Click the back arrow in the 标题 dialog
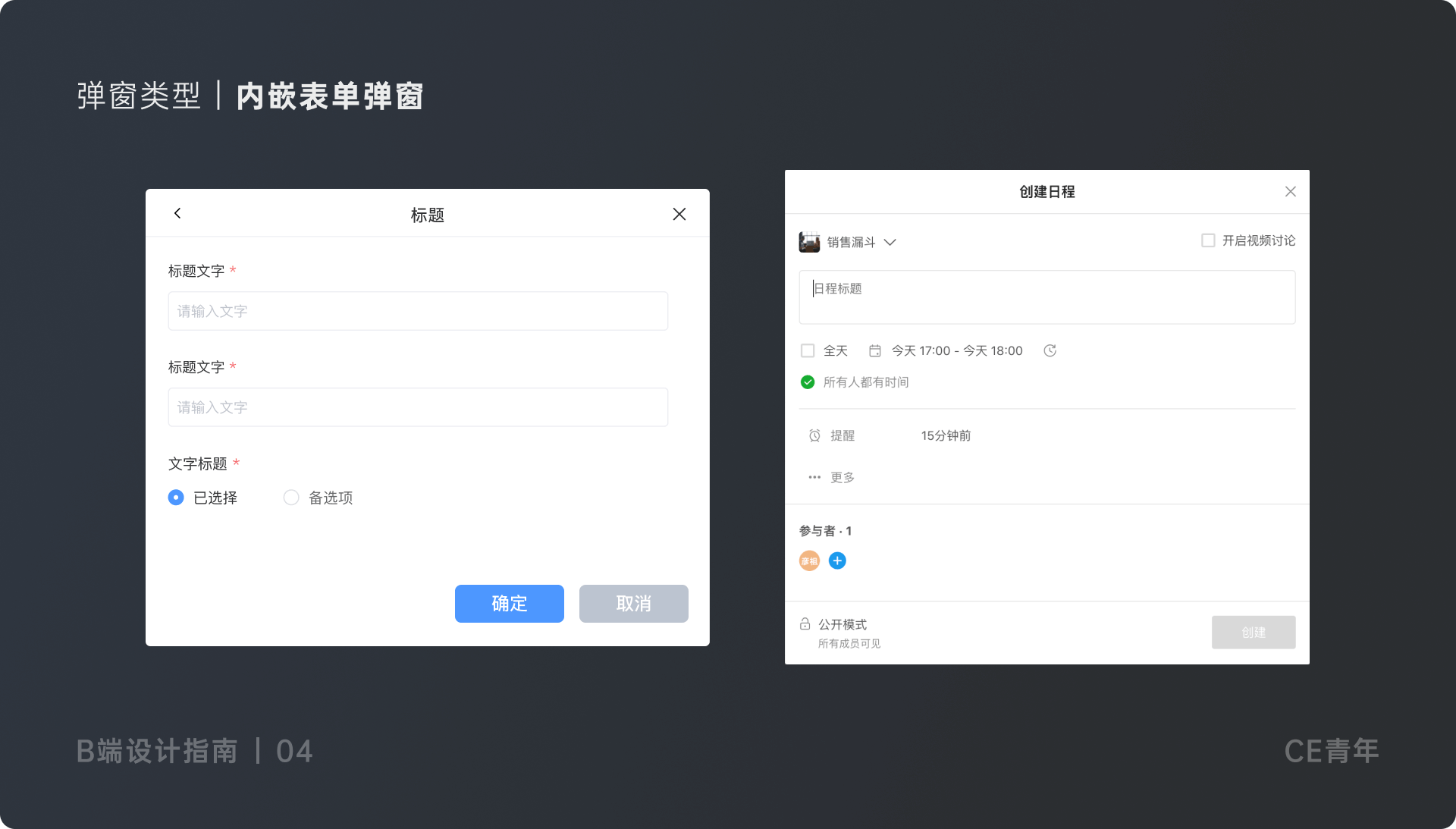Screen dimensions: 1456x829 point(177,213)
